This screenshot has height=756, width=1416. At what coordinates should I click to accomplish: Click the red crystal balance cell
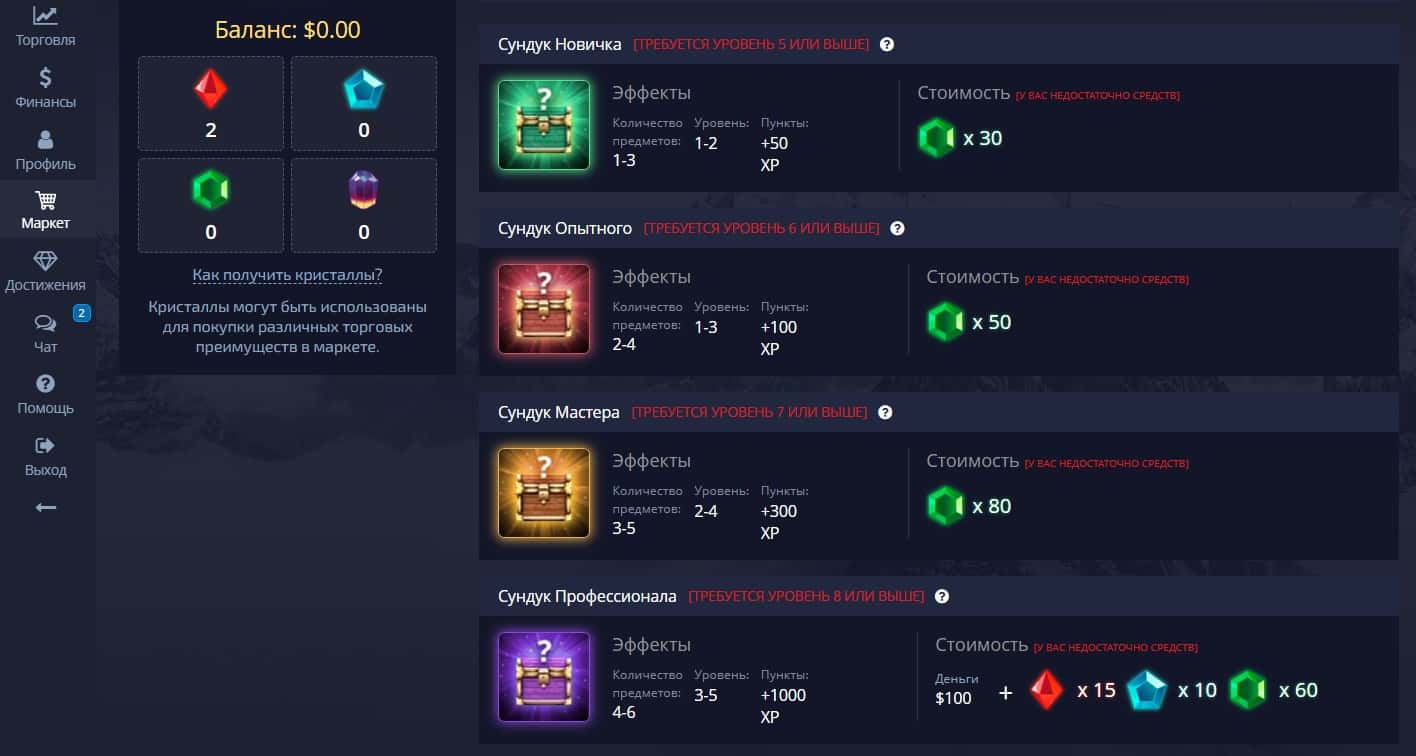(x=211, y=103)
